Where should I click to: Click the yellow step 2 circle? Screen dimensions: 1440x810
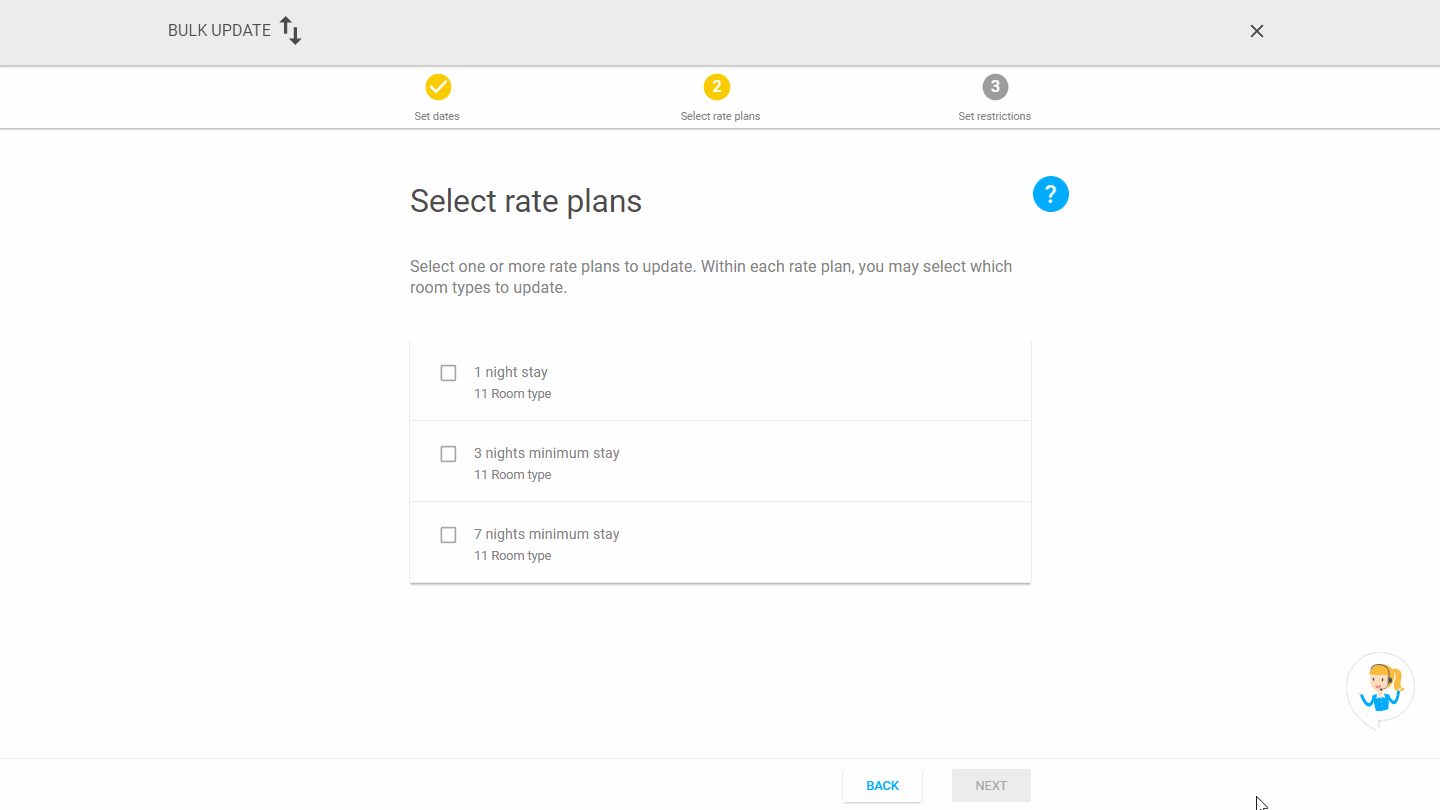717,87
